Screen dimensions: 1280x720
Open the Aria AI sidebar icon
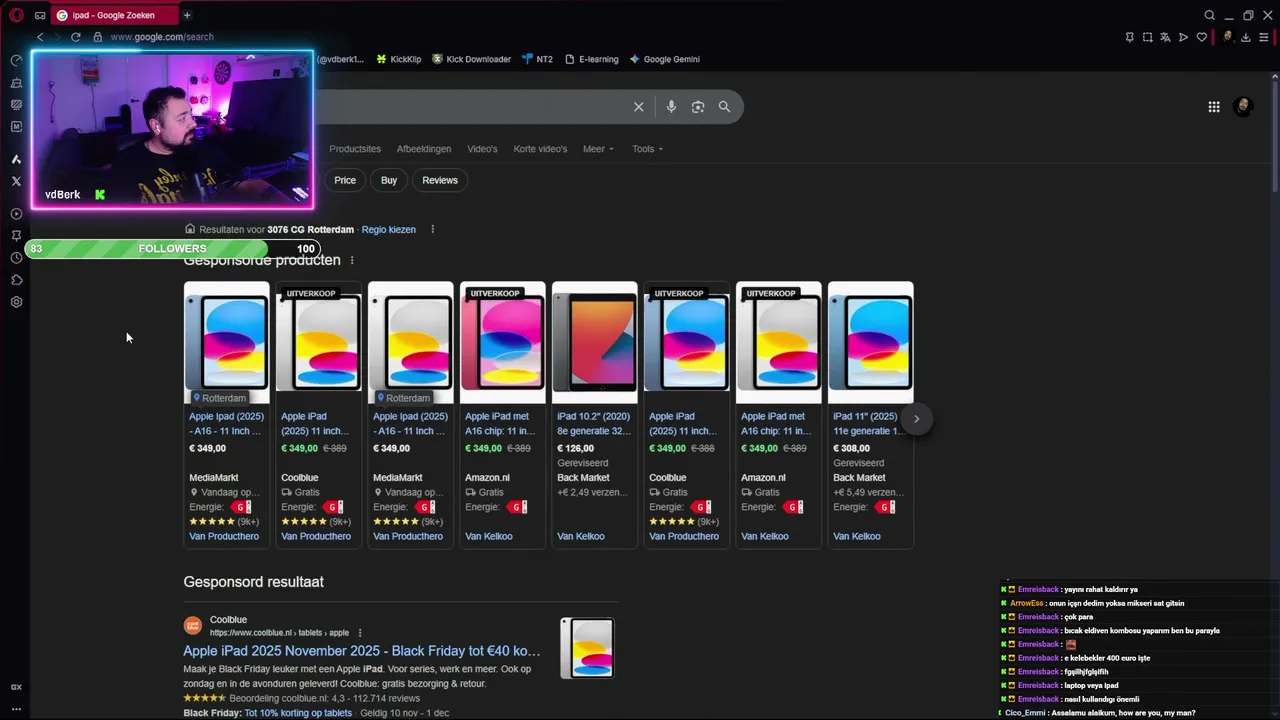click(x=16, y=159)
